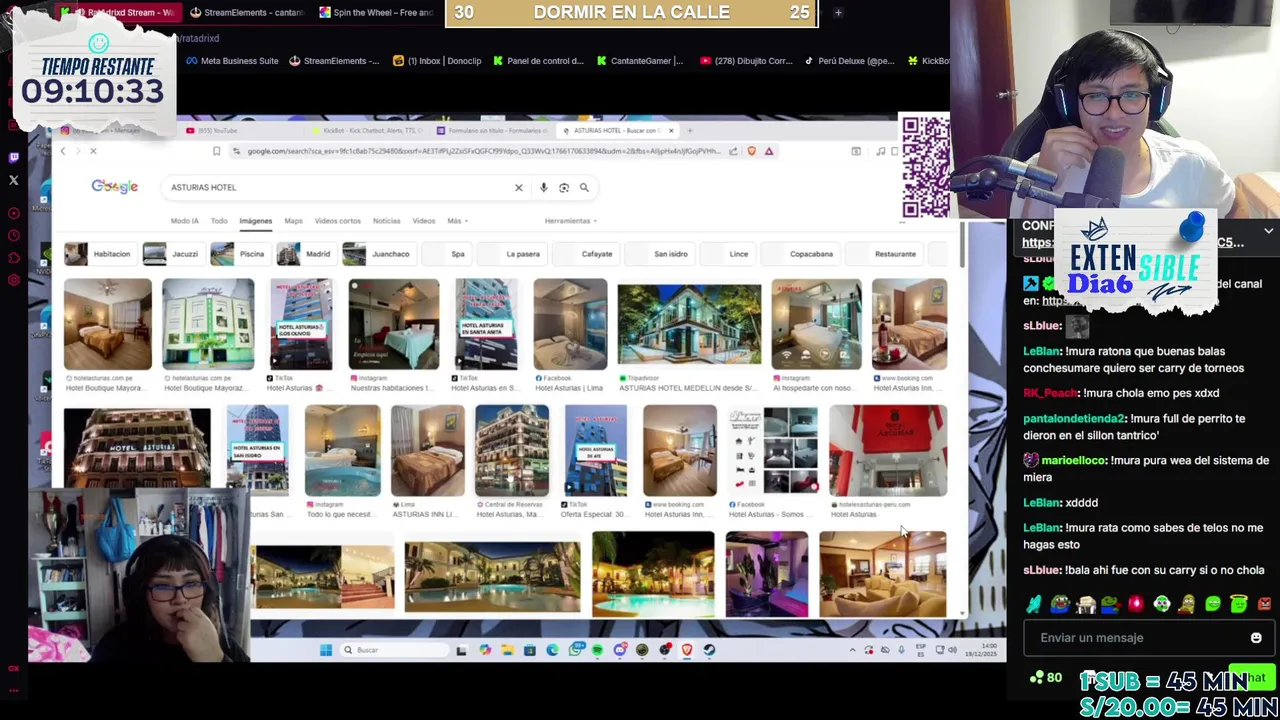Filter images by the Spa chip

(x=446, y=254)
